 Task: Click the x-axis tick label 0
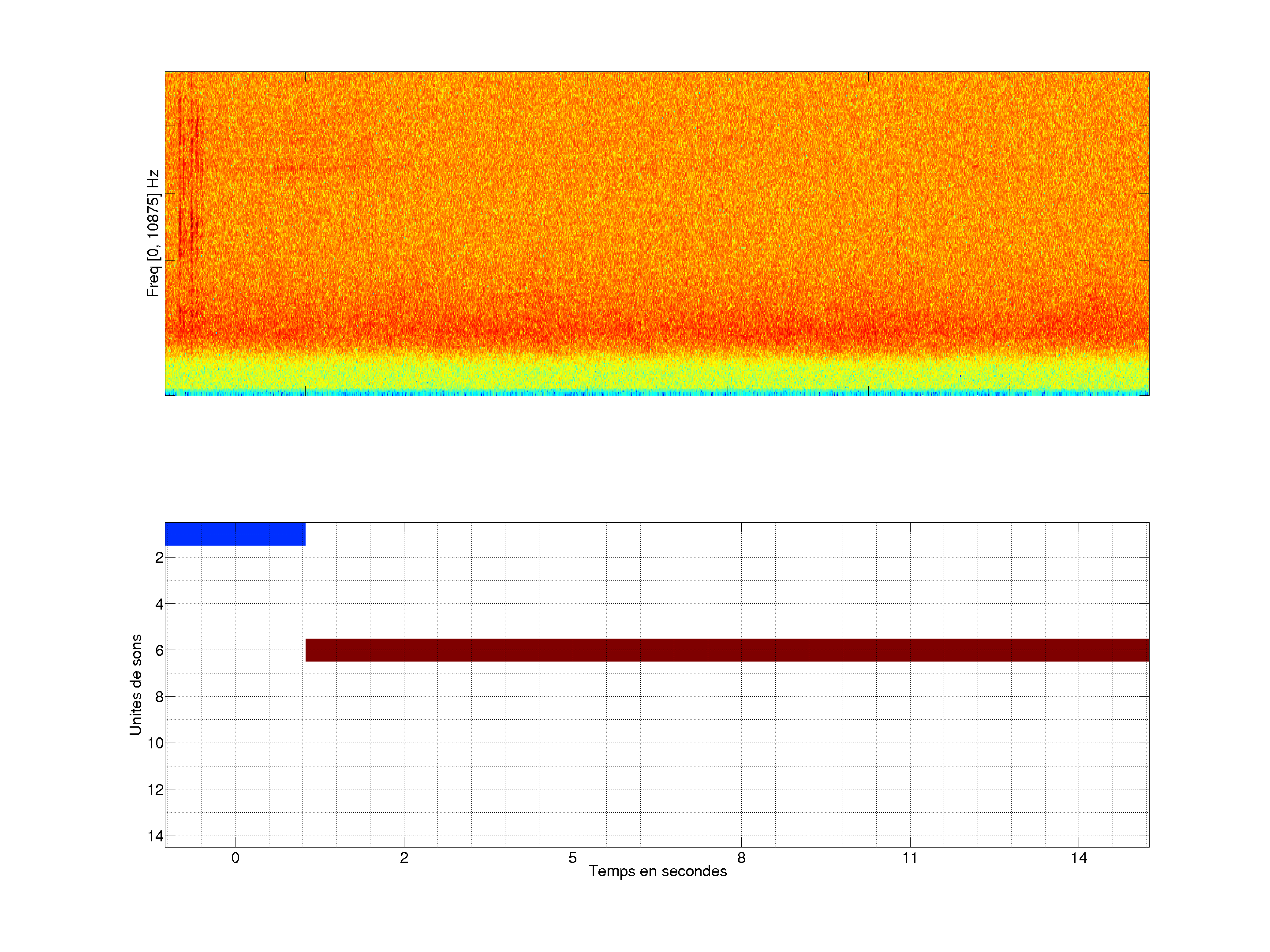(235, 858)
